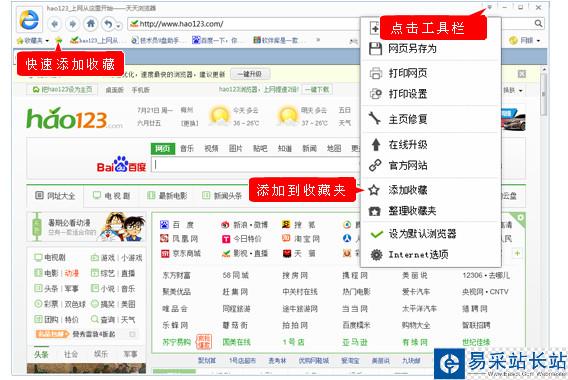The height and width of the screenshot is (380, 568).
Task: Click the new page plus icon atop menu
Action: [x=374, y=28]
